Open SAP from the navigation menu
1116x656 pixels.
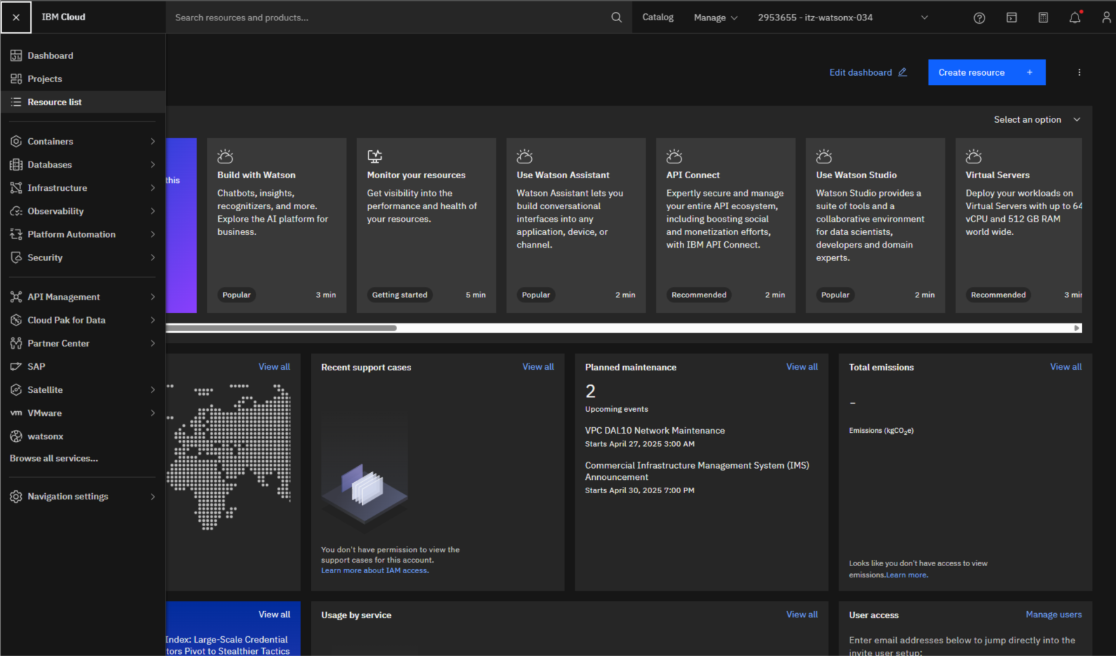[x=83, y=366]
